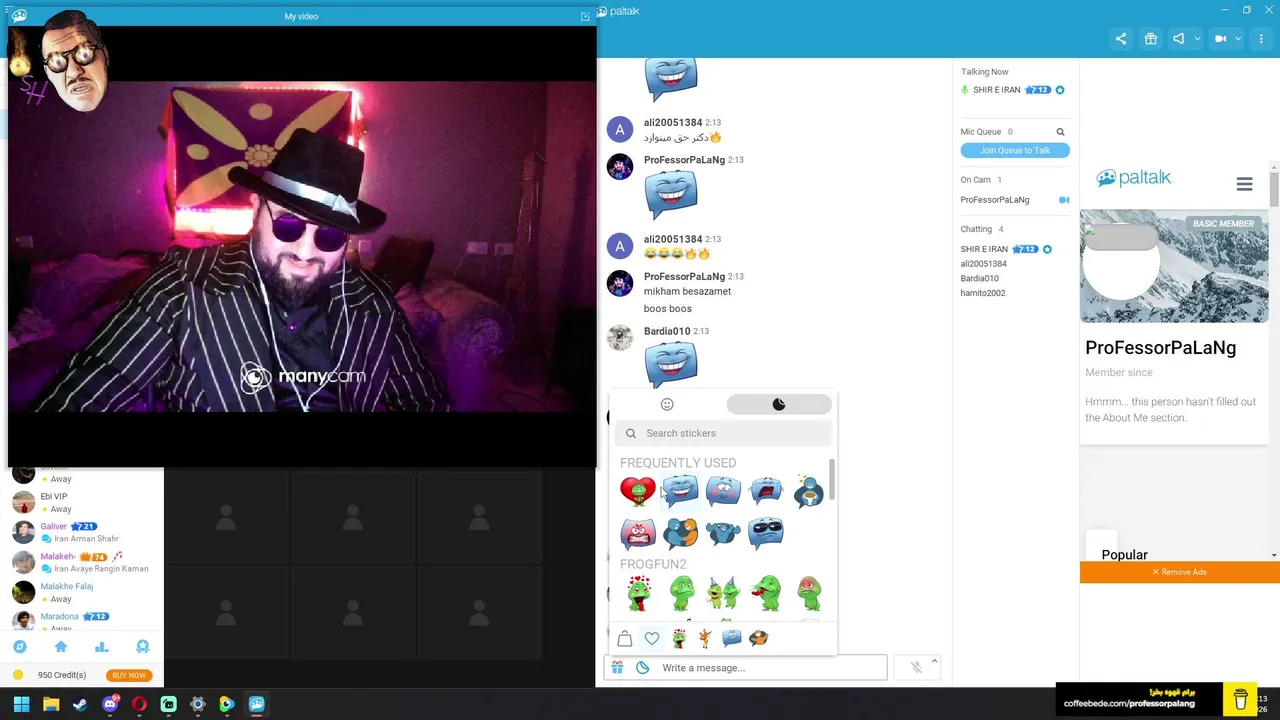Viewport: 1280px width, 720px height.
Task: Open the gift icon in message box
Action: 618,668
